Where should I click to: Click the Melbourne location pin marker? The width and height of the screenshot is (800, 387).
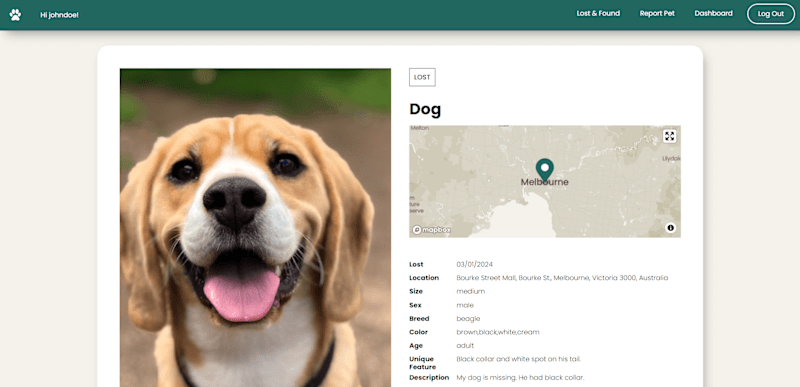tap(544, 170)
